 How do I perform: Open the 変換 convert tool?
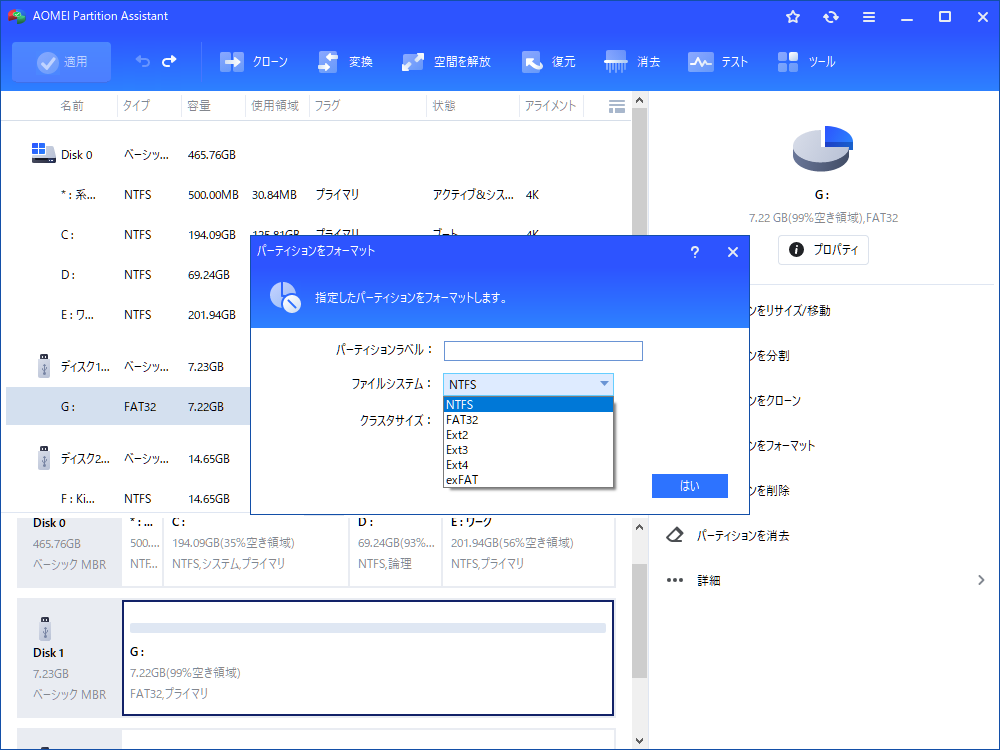coord(345,62)
